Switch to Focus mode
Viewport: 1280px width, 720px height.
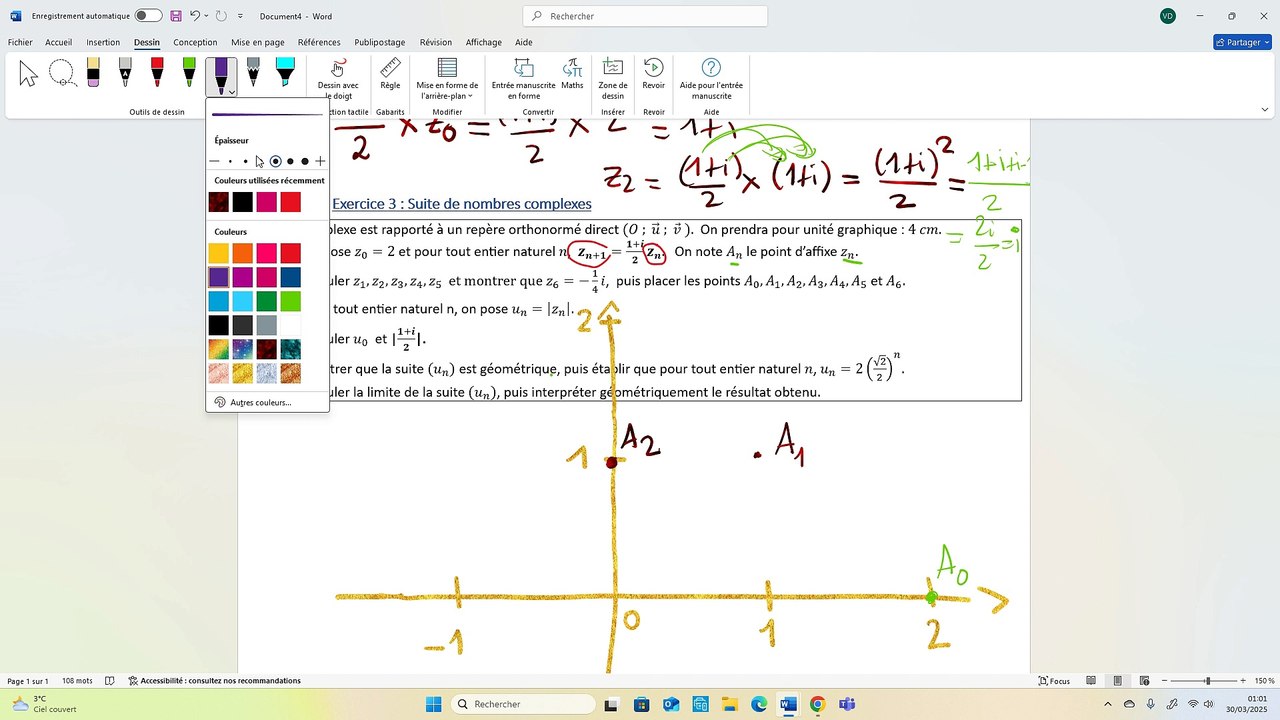pos(1054,681)
